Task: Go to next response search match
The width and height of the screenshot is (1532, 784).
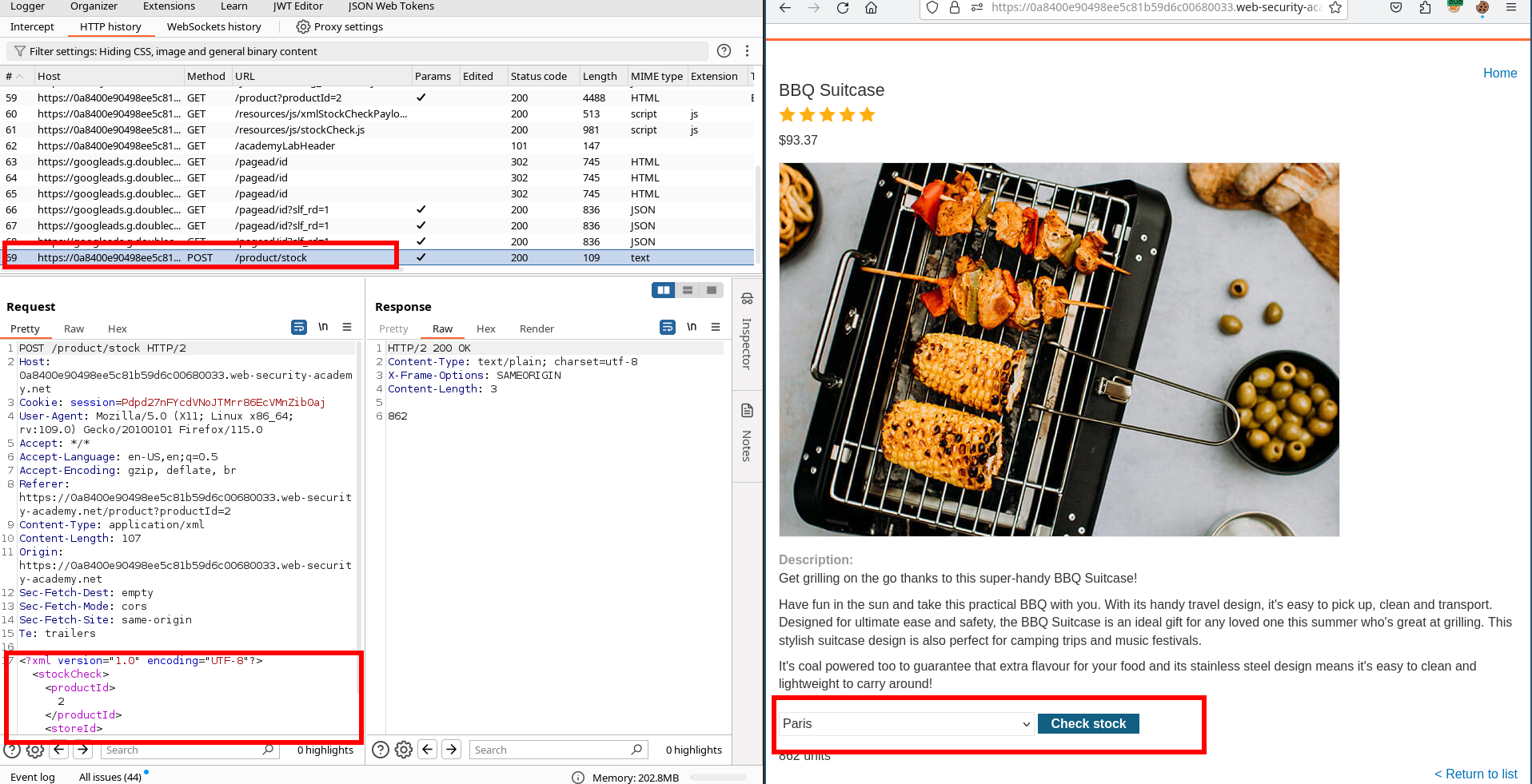Action: (452, 750)
